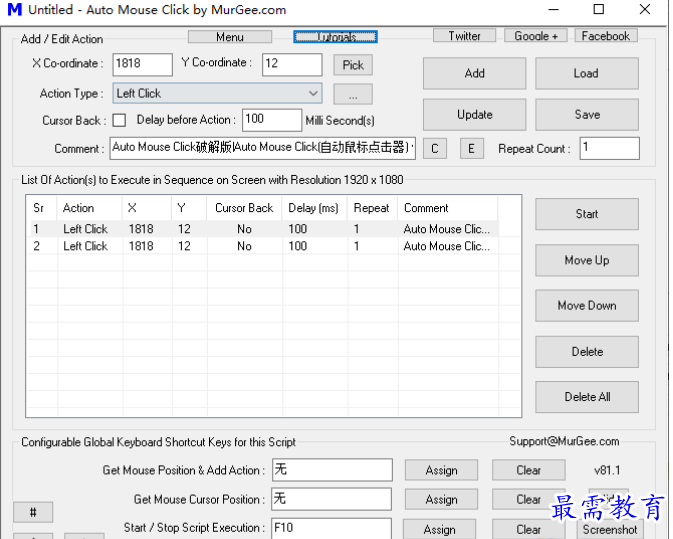This screenshot has width=673, height=539.
Task: Click the Comment text field
Action: coord(262,148)
